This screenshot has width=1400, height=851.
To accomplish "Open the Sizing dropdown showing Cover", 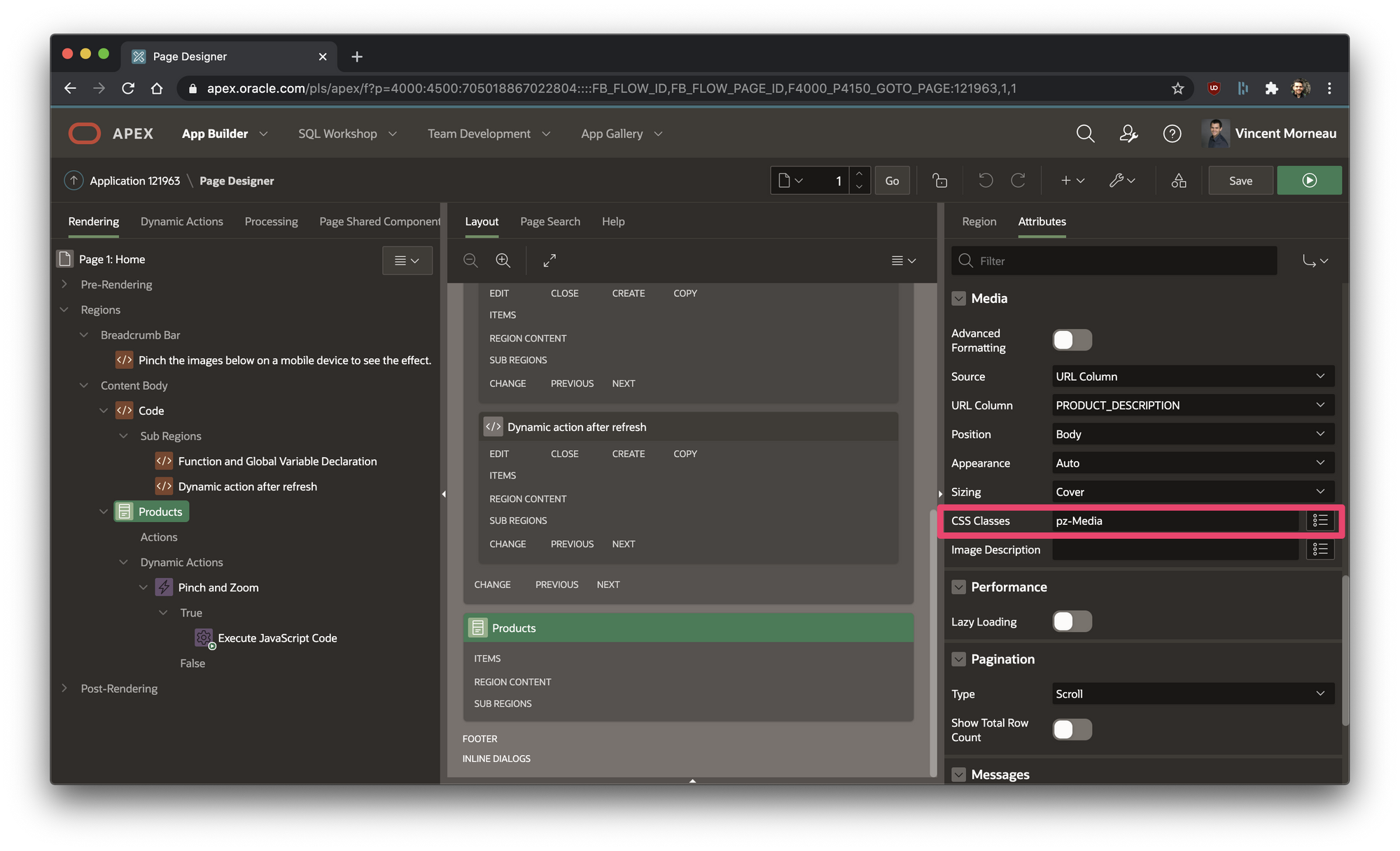I will click(x=1193, y=492).
